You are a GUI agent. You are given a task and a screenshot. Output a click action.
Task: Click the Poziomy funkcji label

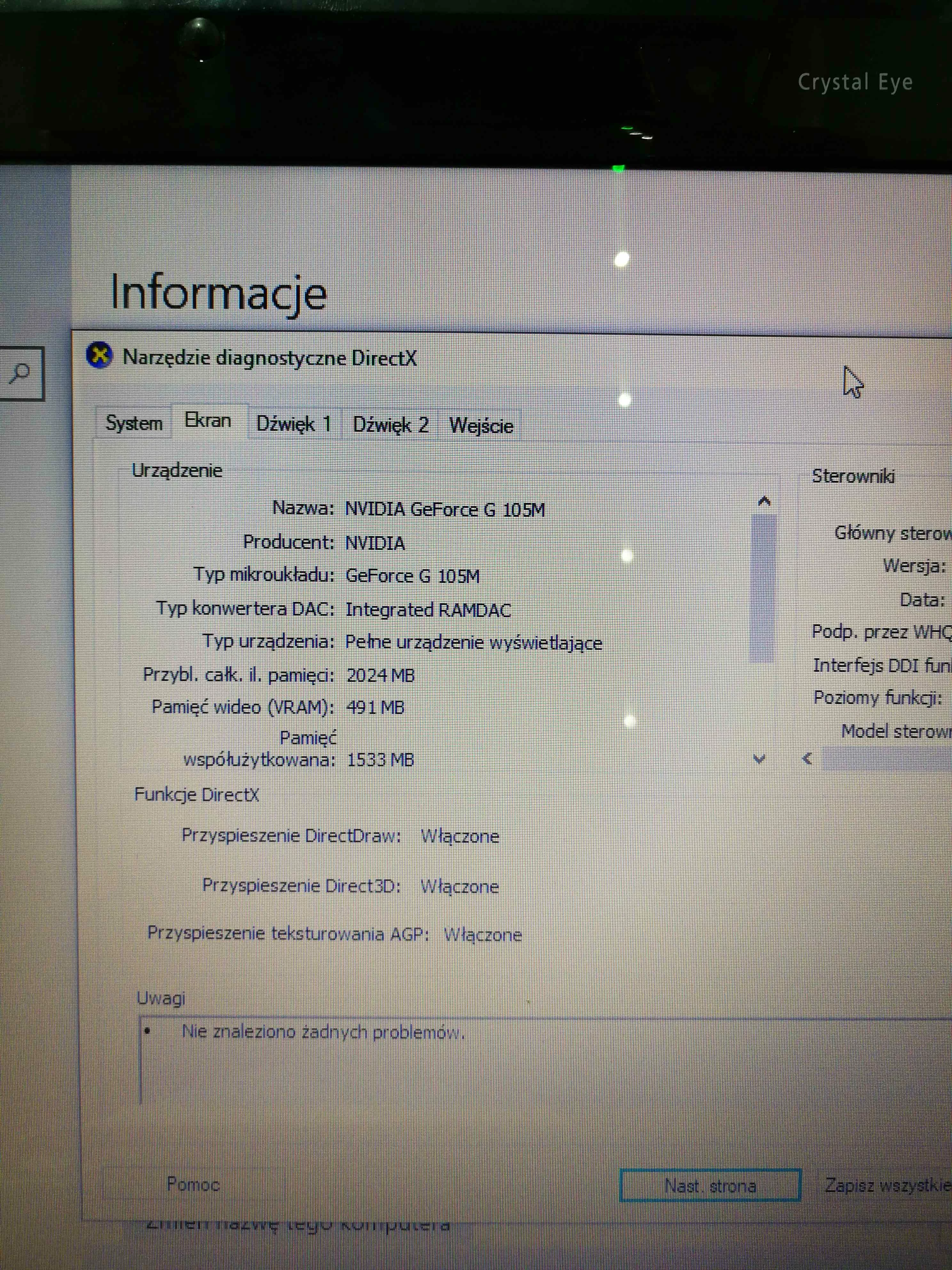coord(878,698)
